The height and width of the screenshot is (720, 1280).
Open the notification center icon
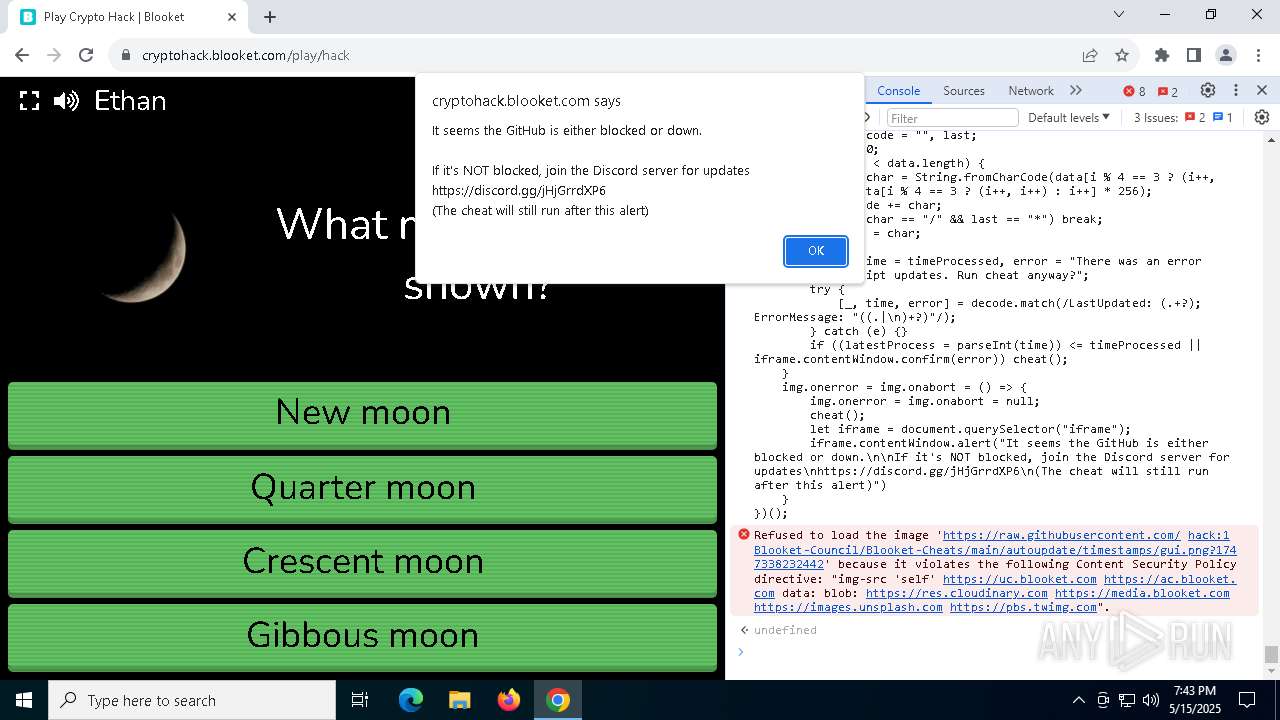pyautogui.click(x=1247, y=700)
